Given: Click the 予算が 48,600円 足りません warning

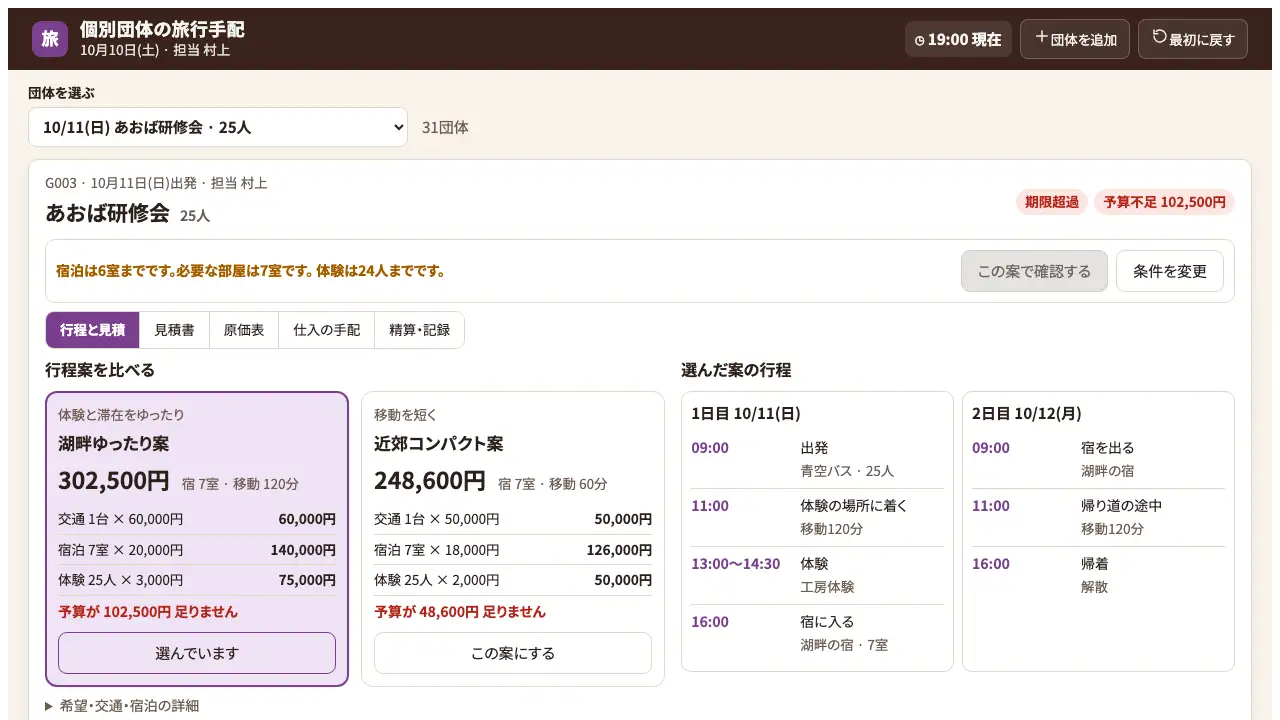Looking at the screenshot, I should point(460,611).
